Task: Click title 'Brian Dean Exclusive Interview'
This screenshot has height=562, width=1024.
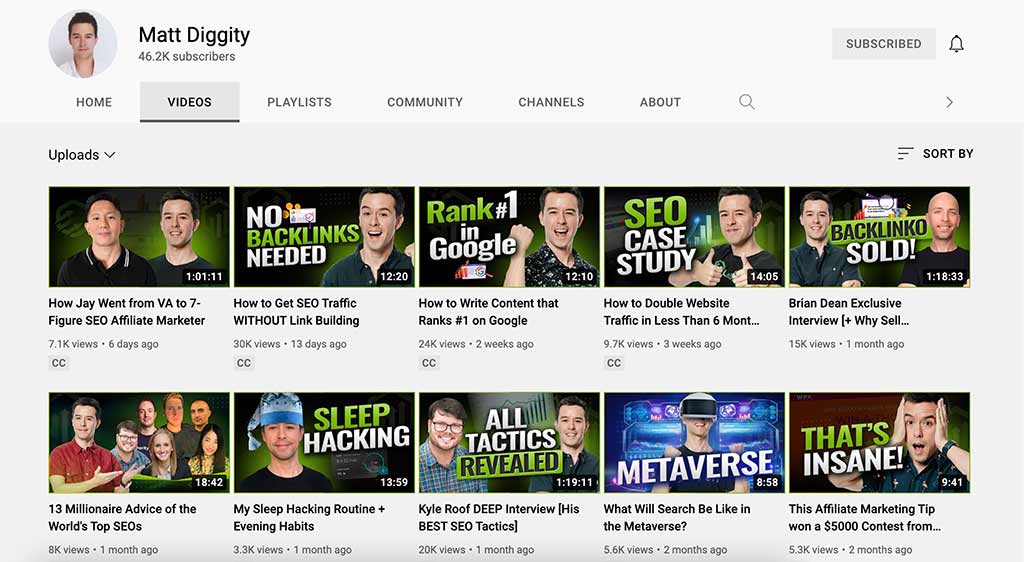Action: 848,312
